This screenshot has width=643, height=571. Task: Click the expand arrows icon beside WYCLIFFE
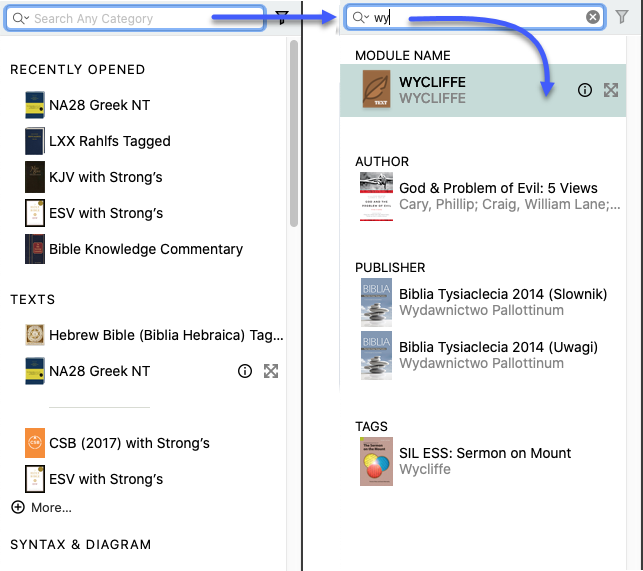[611, 90]
